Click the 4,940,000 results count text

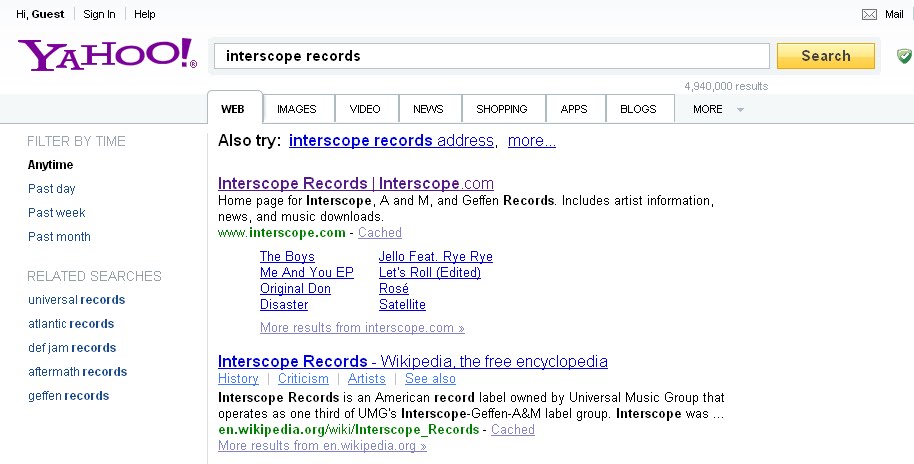pyautogui.click(x=726, y=86)
